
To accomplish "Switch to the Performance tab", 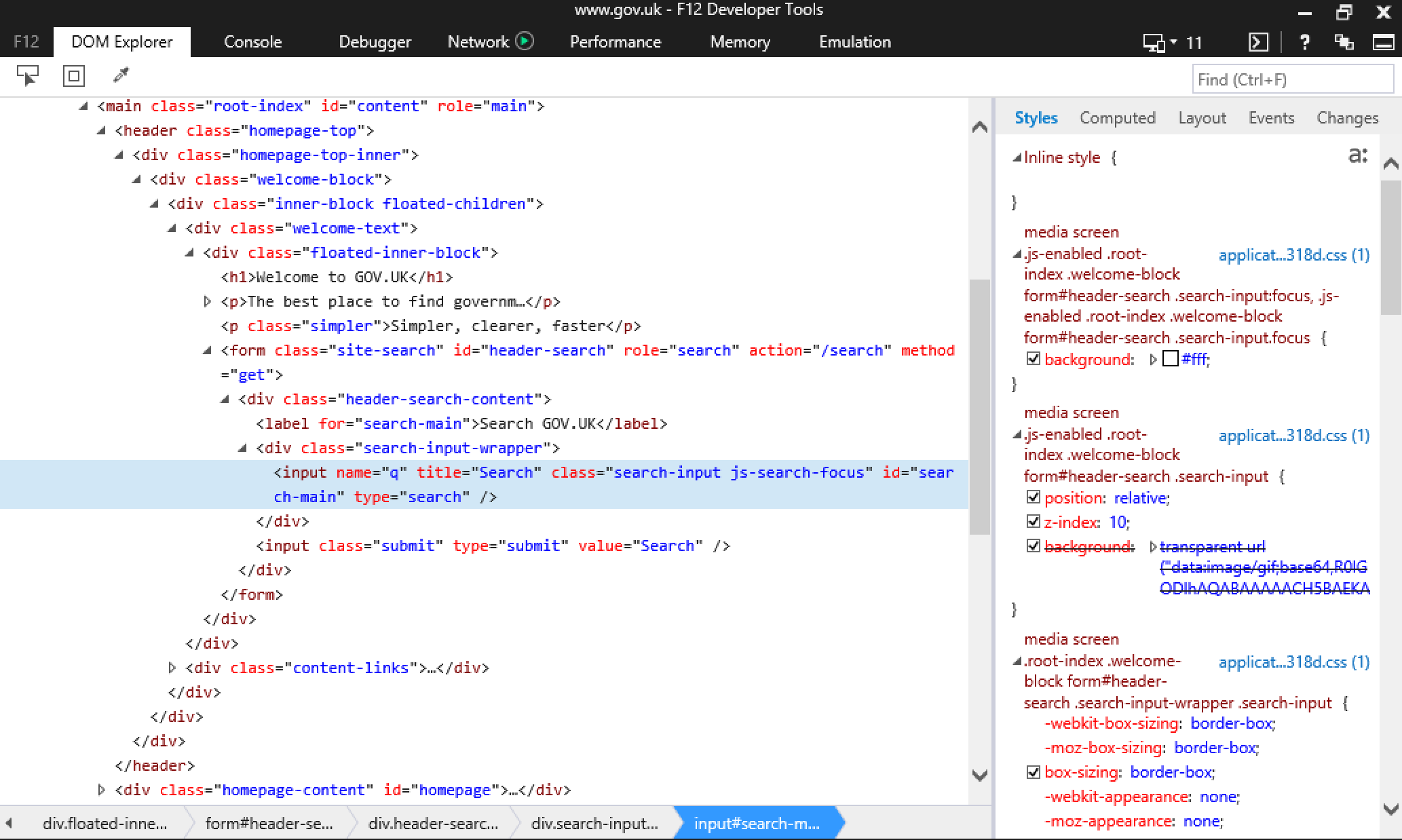I will click(x=615, y=42).
